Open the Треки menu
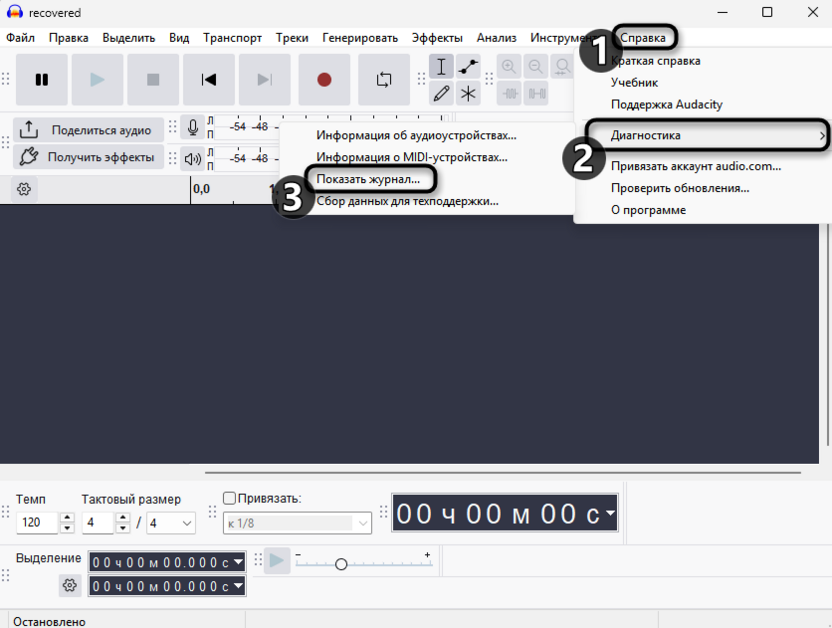Image resolution: width=832 pixels, height=628 pixels. point(292,38)
